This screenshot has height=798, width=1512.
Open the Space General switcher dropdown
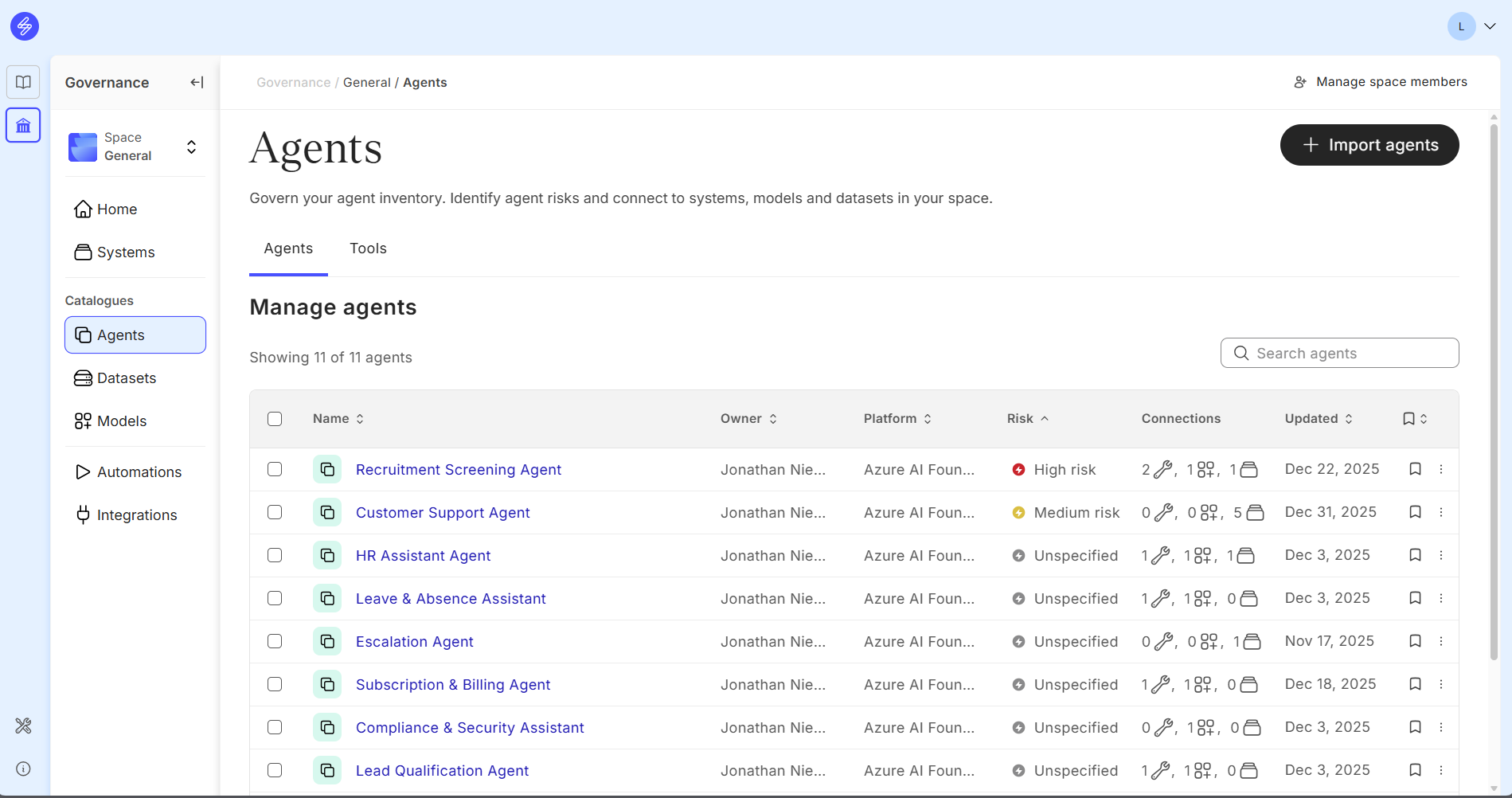(191, 147)
